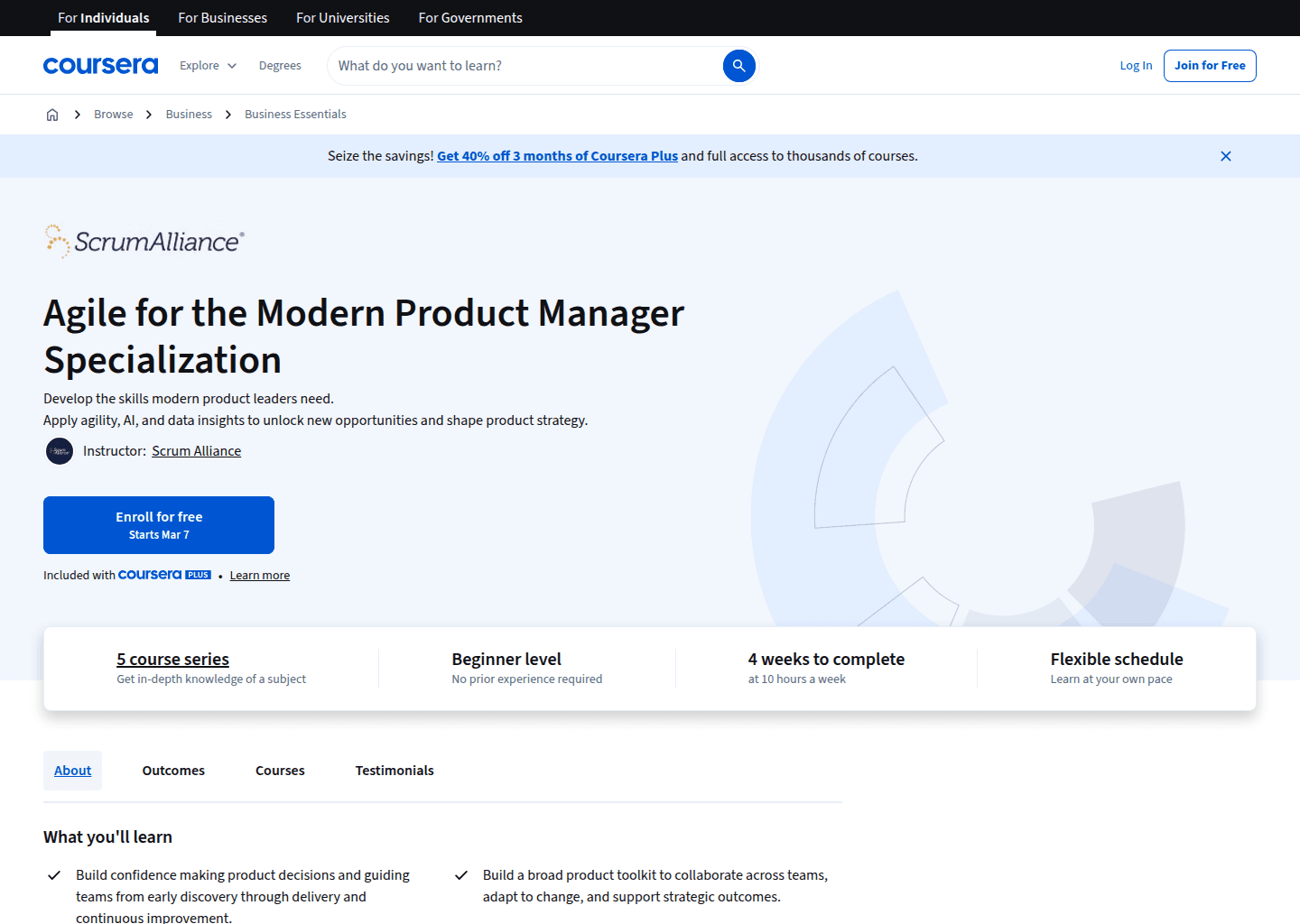Click the blue search magnifier button

point(738,66)
